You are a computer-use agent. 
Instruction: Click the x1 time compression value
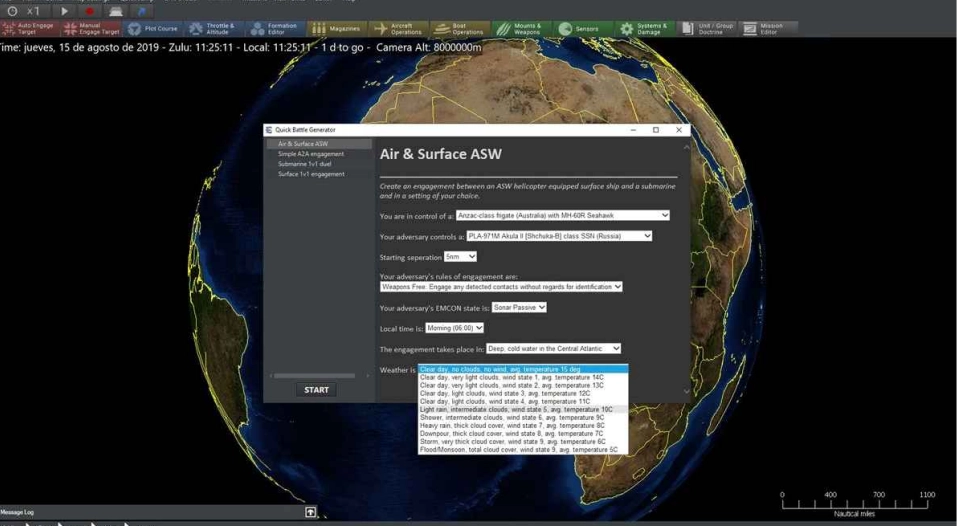[34, 11]
